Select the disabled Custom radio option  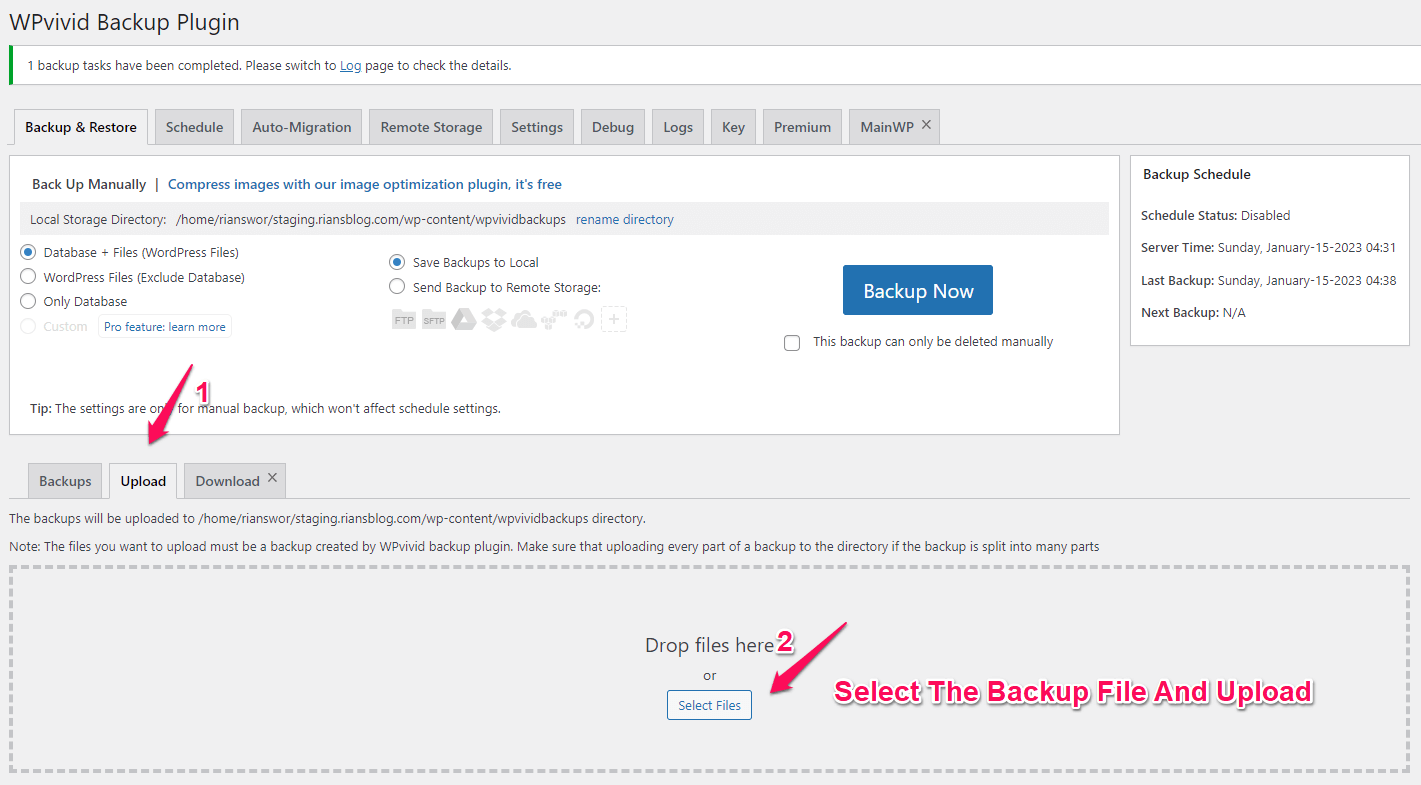click(x=28, y=326)
